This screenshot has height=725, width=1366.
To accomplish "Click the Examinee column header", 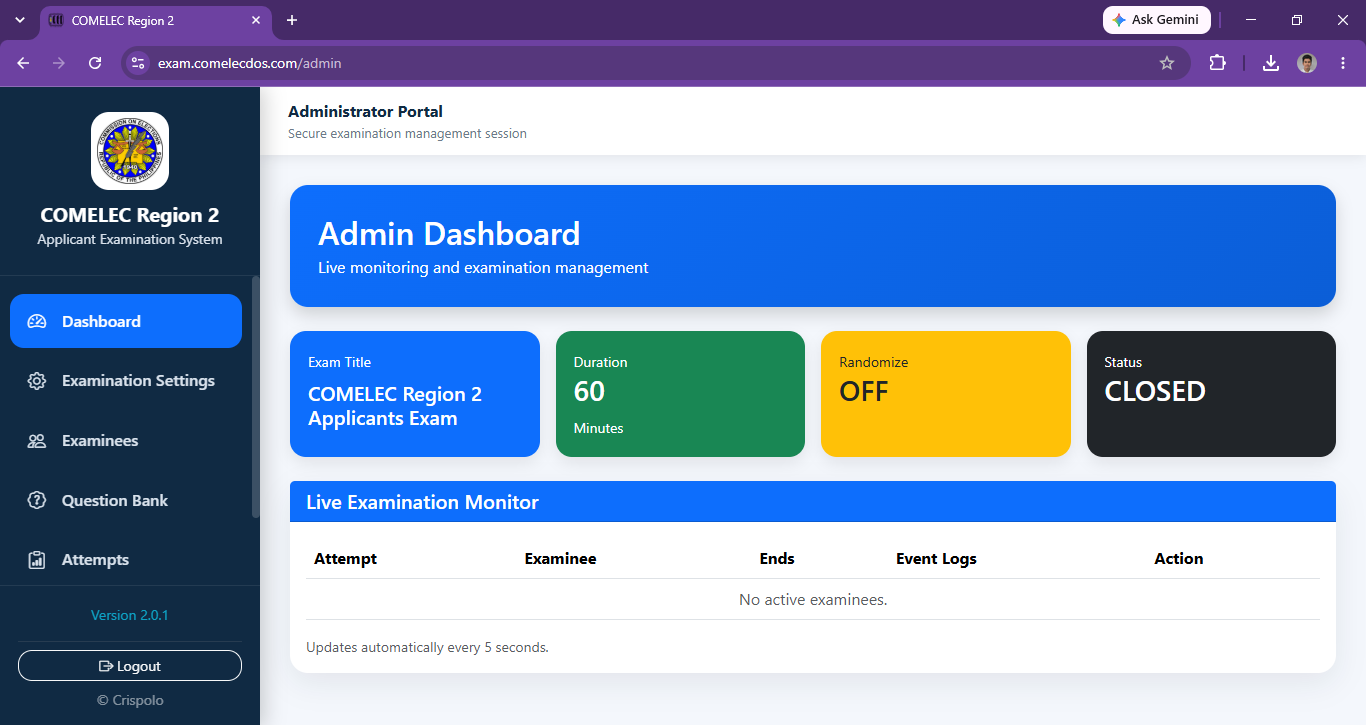I will pyautogui.click(x=560, y=559).
